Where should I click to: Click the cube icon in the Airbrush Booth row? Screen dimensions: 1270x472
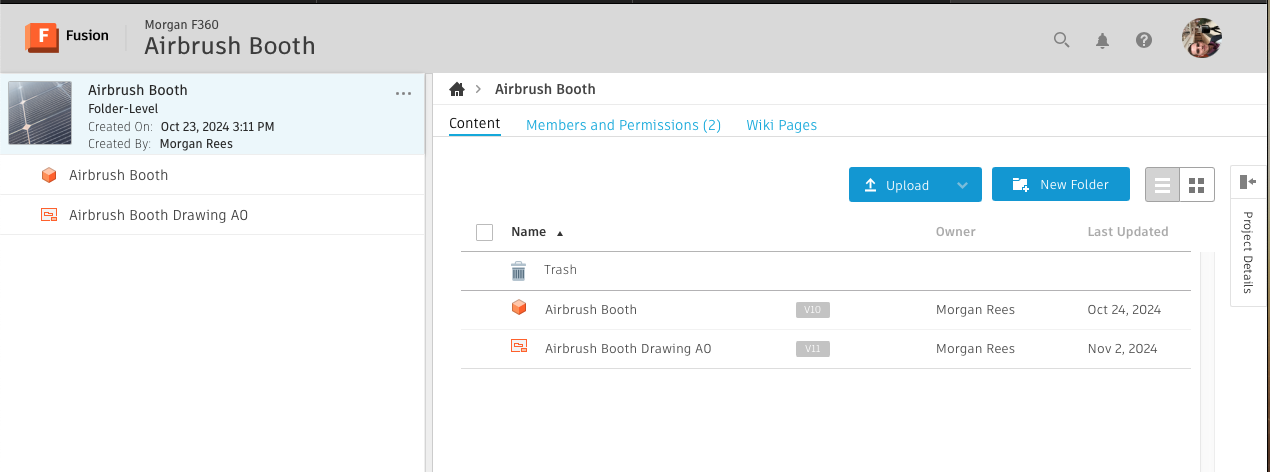(x=519, y=308)
